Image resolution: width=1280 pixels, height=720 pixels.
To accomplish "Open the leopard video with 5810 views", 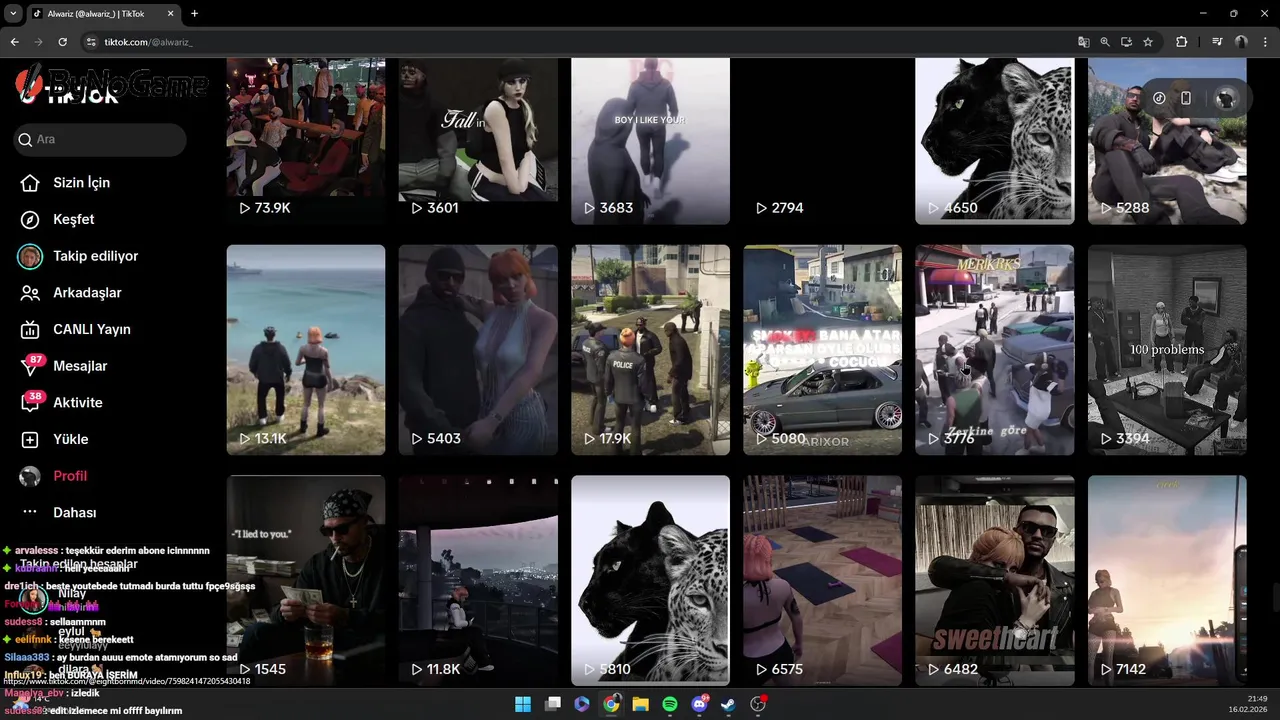I will (650, 580).
